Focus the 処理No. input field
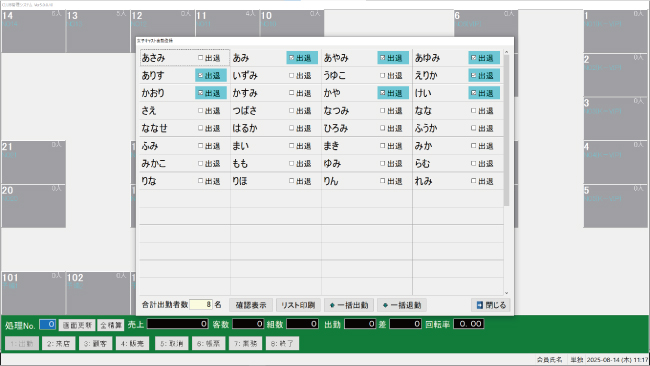The height and width of the screenshot is (366, 650). 48,325
